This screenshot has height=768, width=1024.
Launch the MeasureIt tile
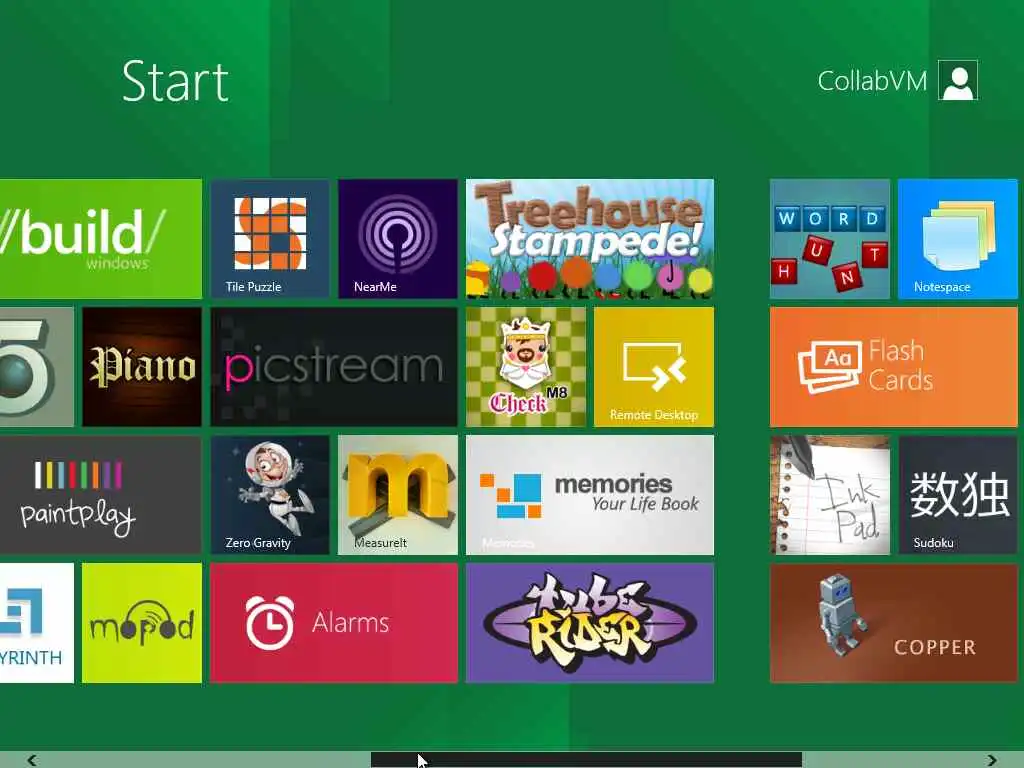tap(398, 495)
